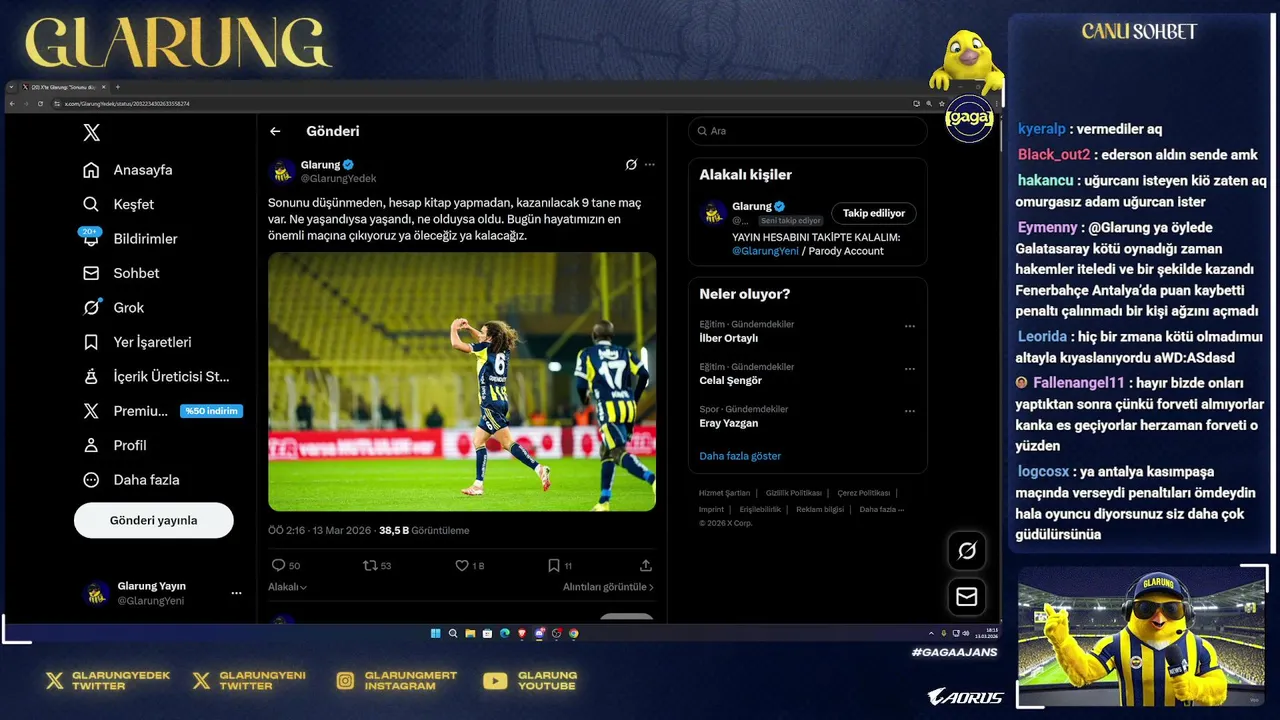Click the taskbar search icon
1280x720 pixels.
[453, 633]
